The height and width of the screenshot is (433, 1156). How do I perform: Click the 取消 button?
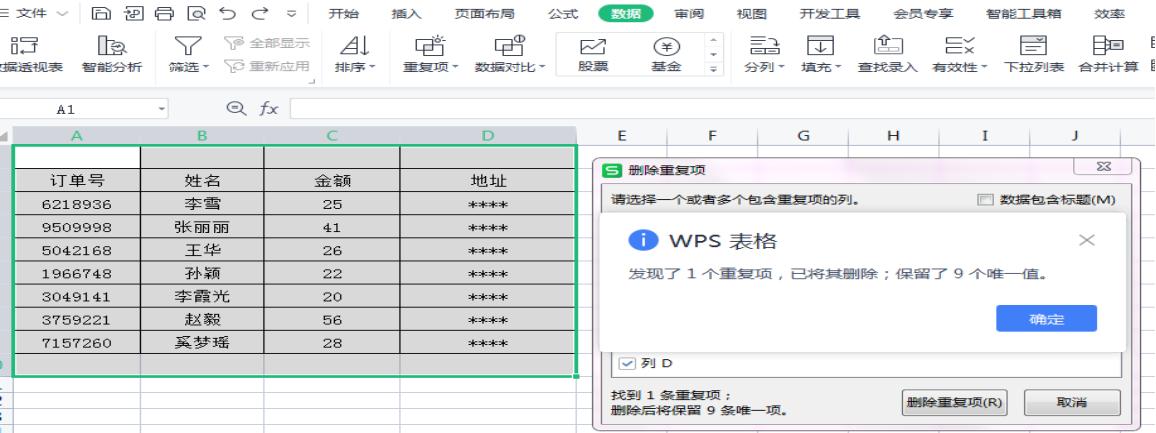coord(1073,403)
